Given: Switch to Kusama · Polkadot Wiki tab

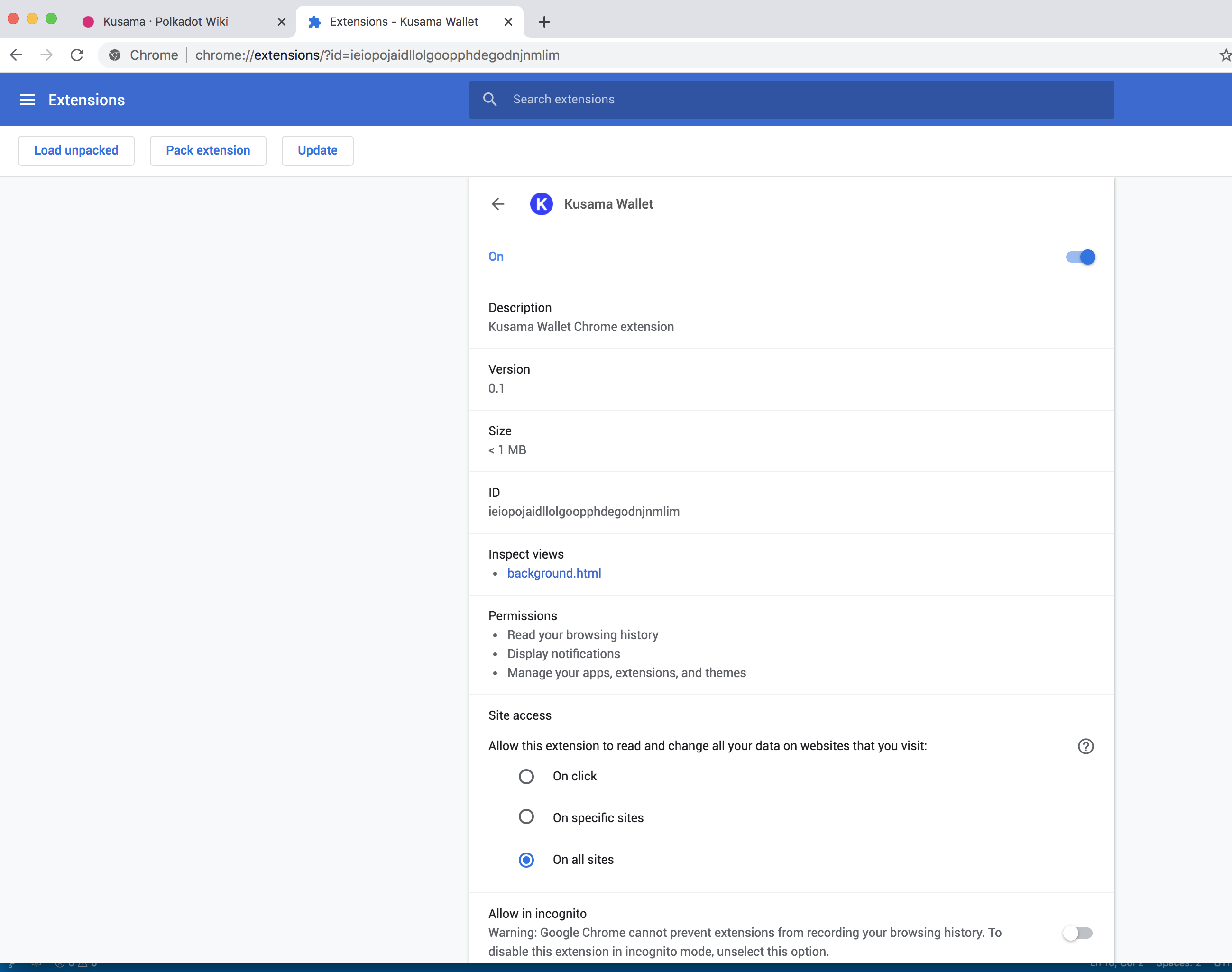Looking at the screenshot, I should pyautogui.click(x=165, y=22).
